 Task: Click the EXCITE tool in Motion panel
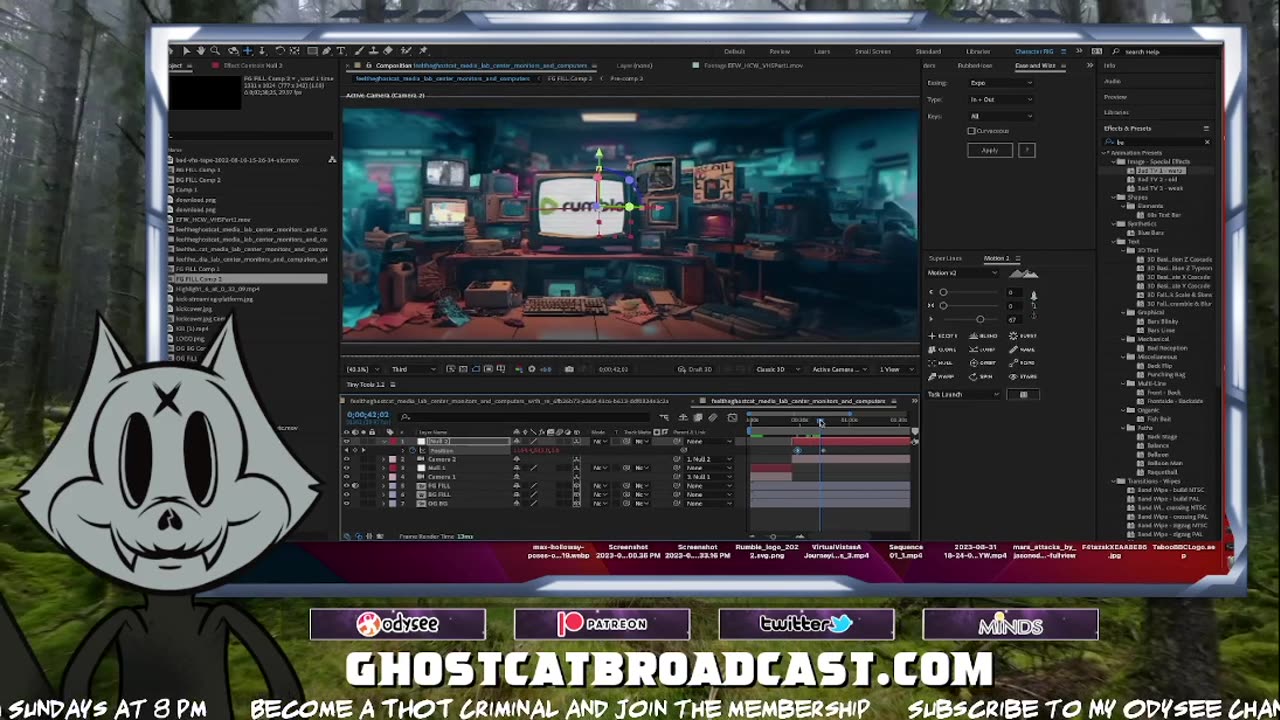pyautogui.click(x=942, y=336)
